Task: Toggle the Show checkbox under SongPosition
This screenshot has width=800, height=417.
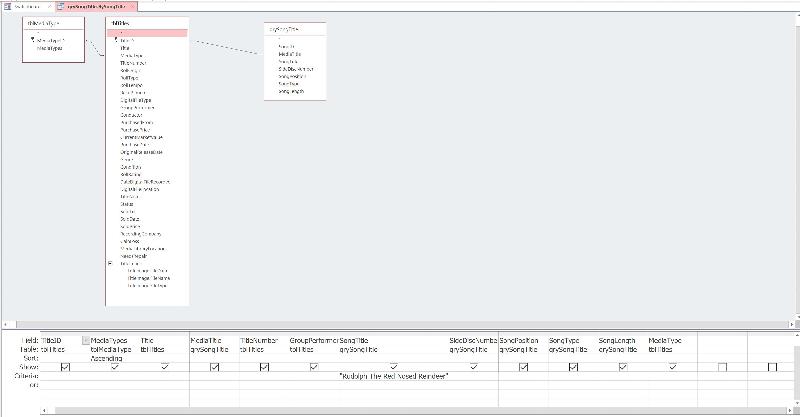Action: pyautogui.click(x=523, y=367)
